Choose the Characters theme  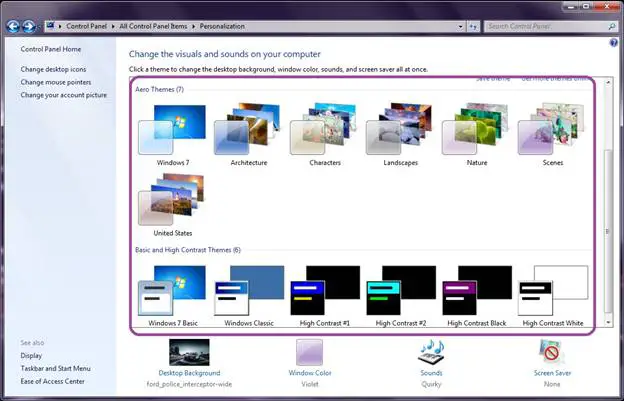coord(324,135)
